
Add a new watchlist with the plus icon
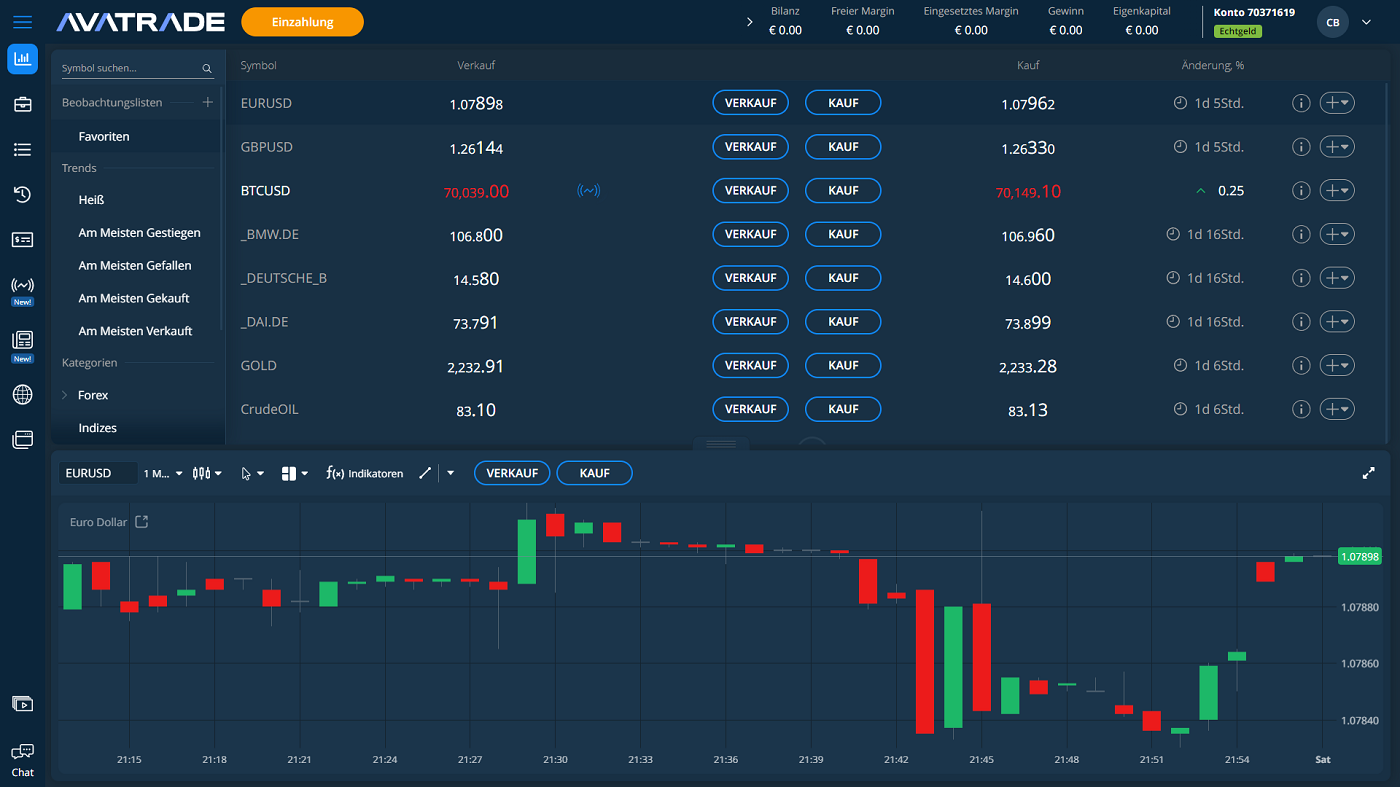point(208,102)
